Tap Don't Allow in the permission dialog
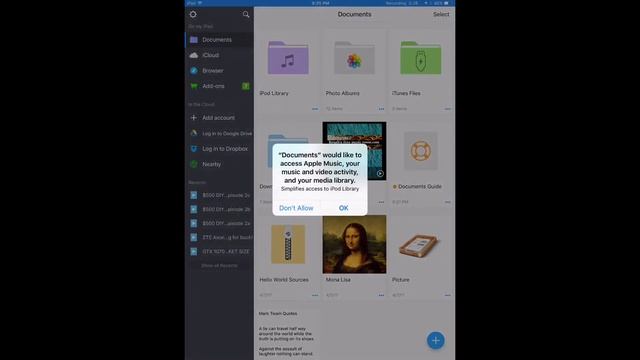 tap(296, 208)
